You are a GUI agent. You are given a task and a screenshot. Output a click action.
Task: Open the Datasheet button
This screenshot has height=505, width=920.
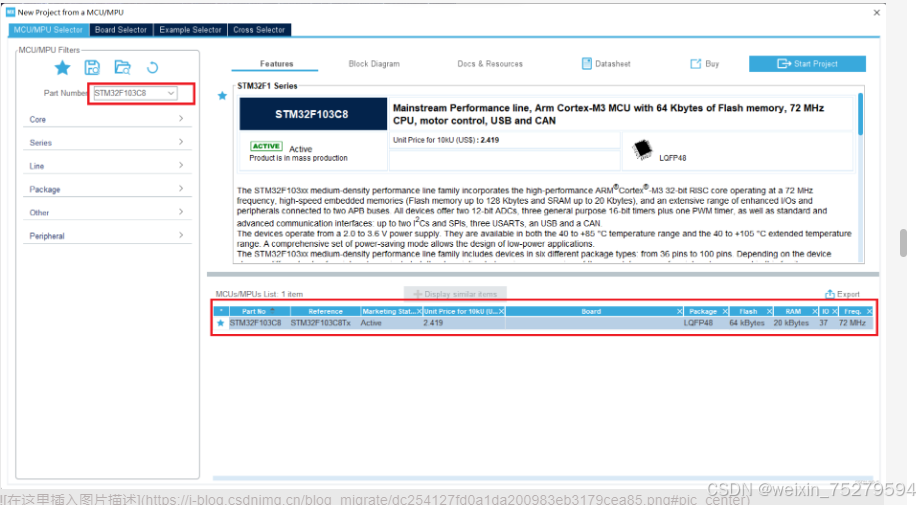click(x=606, y=63)
